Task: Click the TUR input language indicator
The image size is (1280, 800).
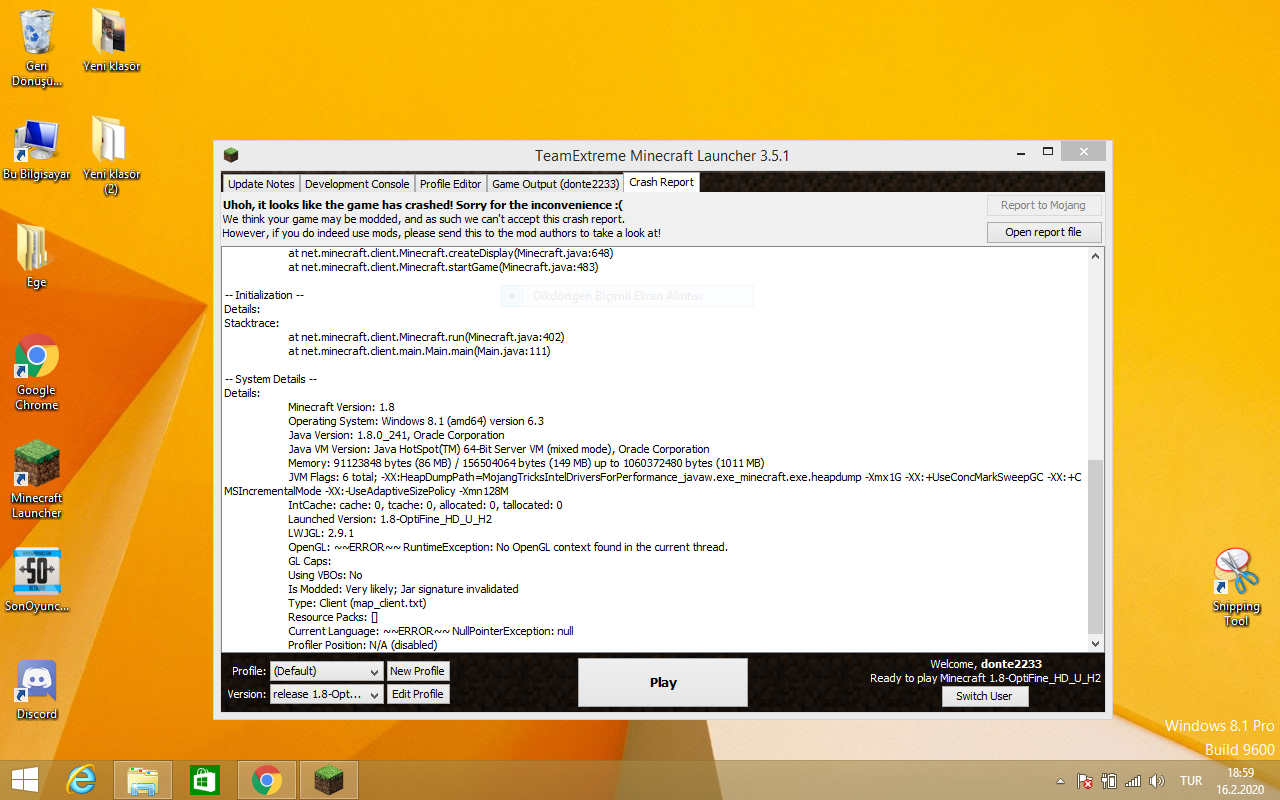Action: (1191, 781)
